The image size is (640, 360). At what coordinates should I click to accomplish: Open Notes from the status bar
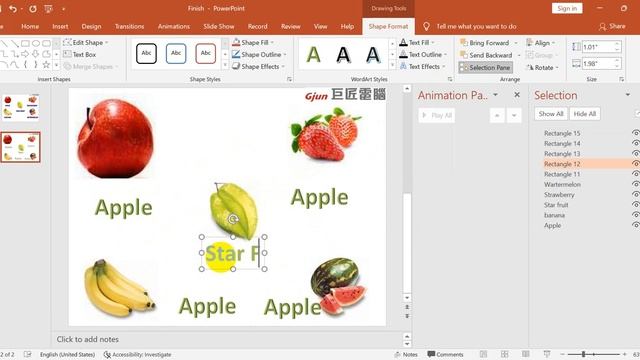[406, 355]
